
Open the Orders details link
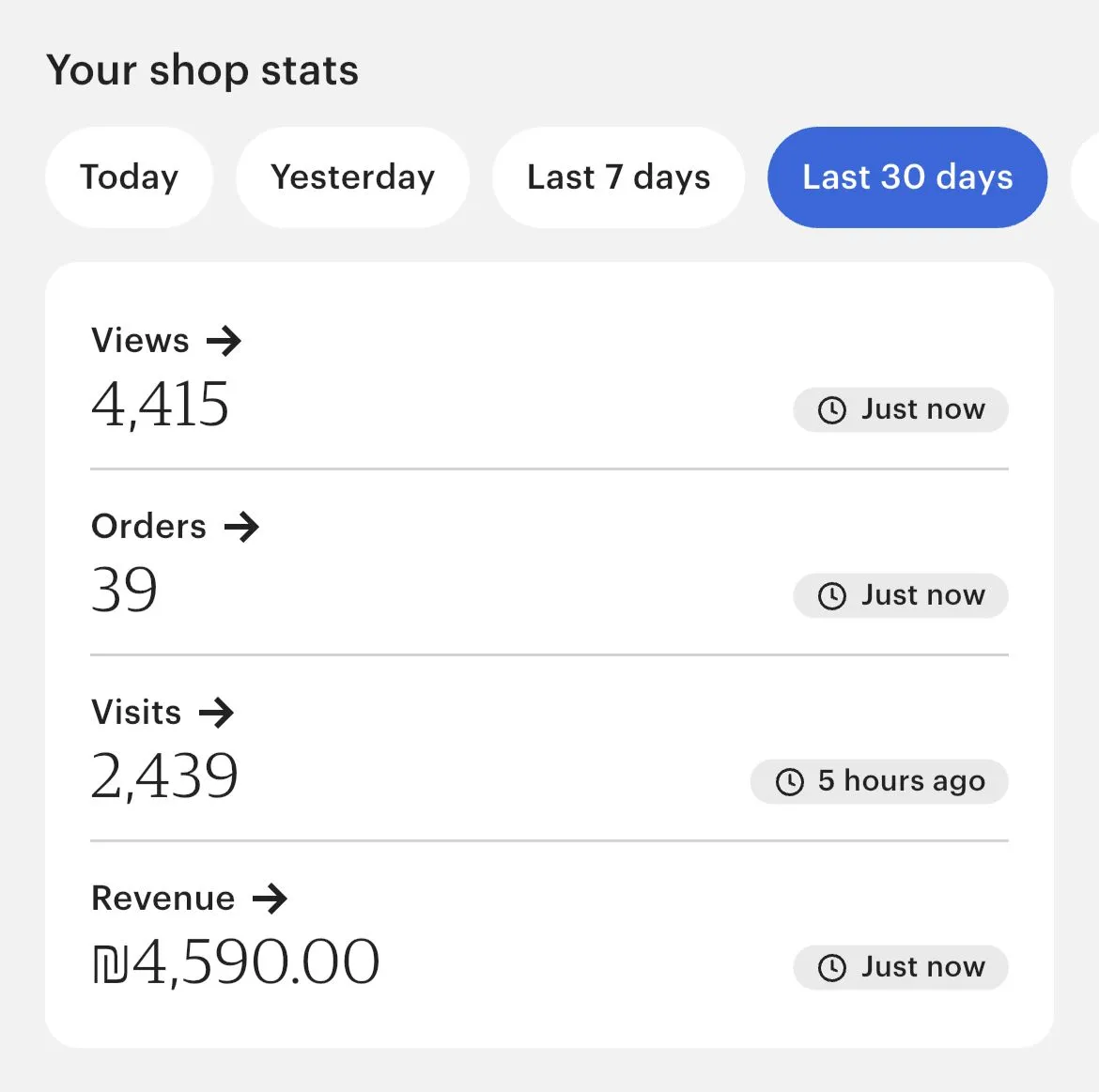(149, 527)
